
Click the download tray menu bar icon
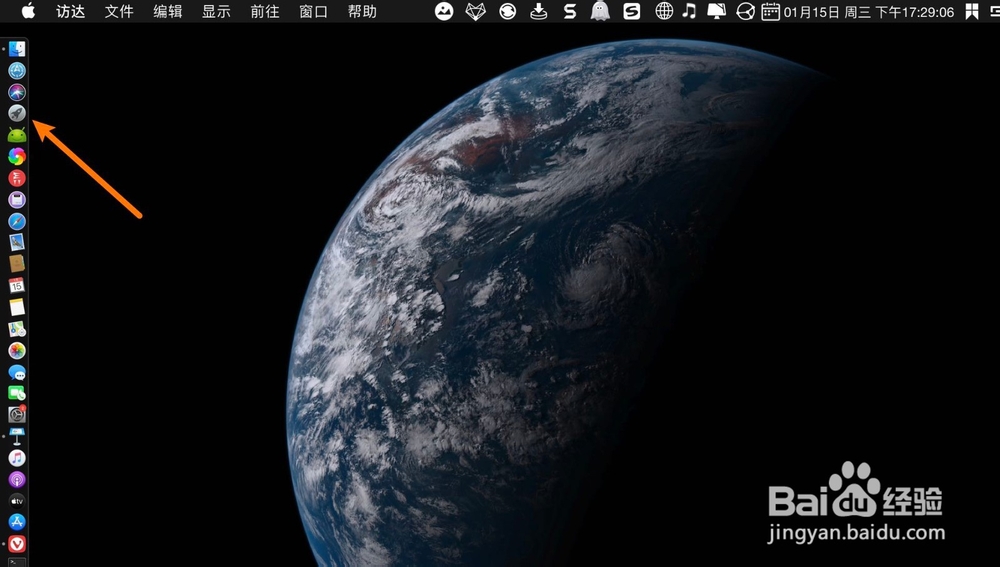pyautogui.click(x=539, y=11)
